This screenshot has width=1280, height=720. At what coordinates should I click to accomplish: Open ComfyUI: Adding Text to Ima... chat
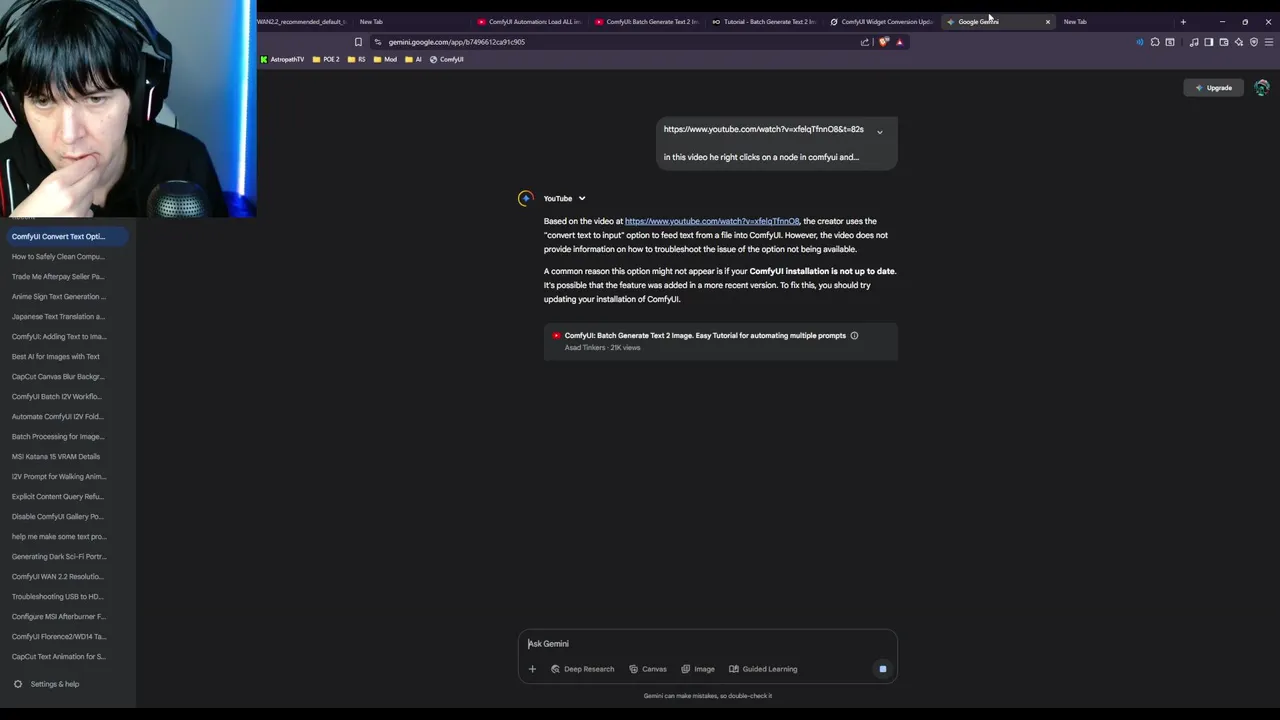[58, 337]
